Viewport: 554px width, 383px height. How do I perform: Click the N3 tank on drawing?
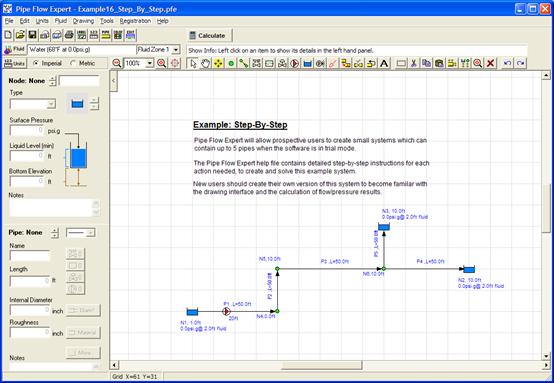point(384,226)
